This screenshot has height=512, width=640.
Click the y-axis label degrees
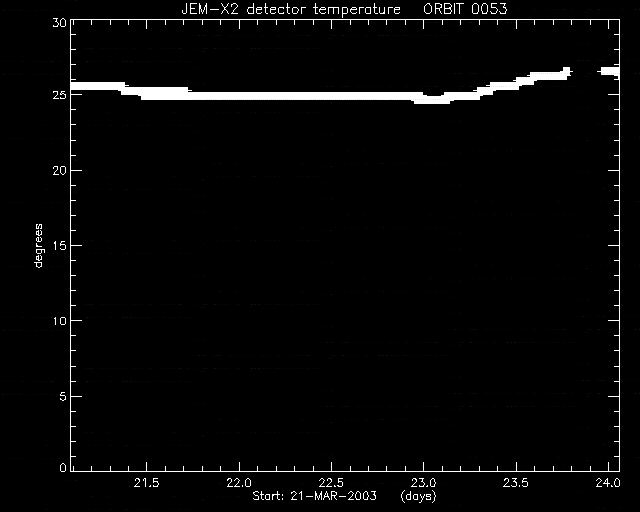pyautogui.click(x=38, y=246)
